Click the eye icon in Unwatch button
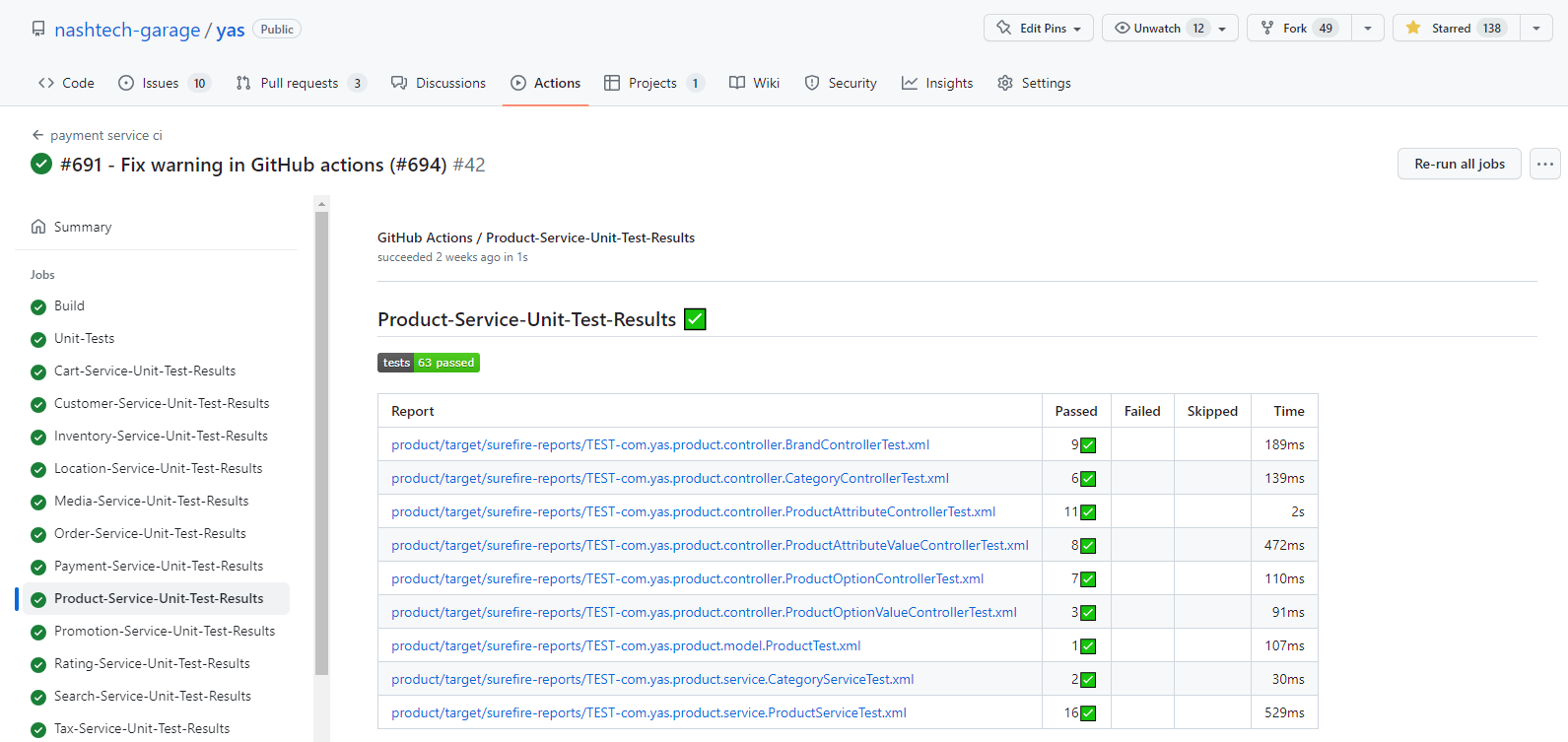Screen dimensions: 1568x742 pos(1122,28)
